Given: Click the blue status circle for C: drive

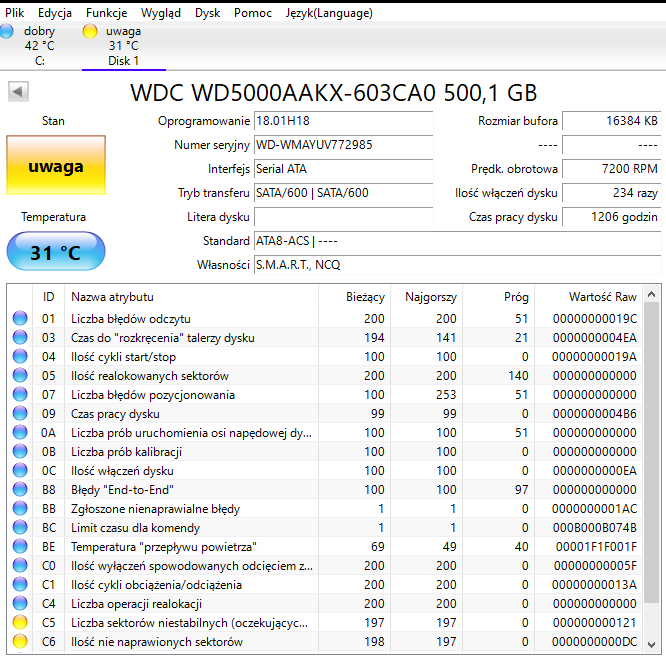Looking at the screenshot, I should 6,31.
